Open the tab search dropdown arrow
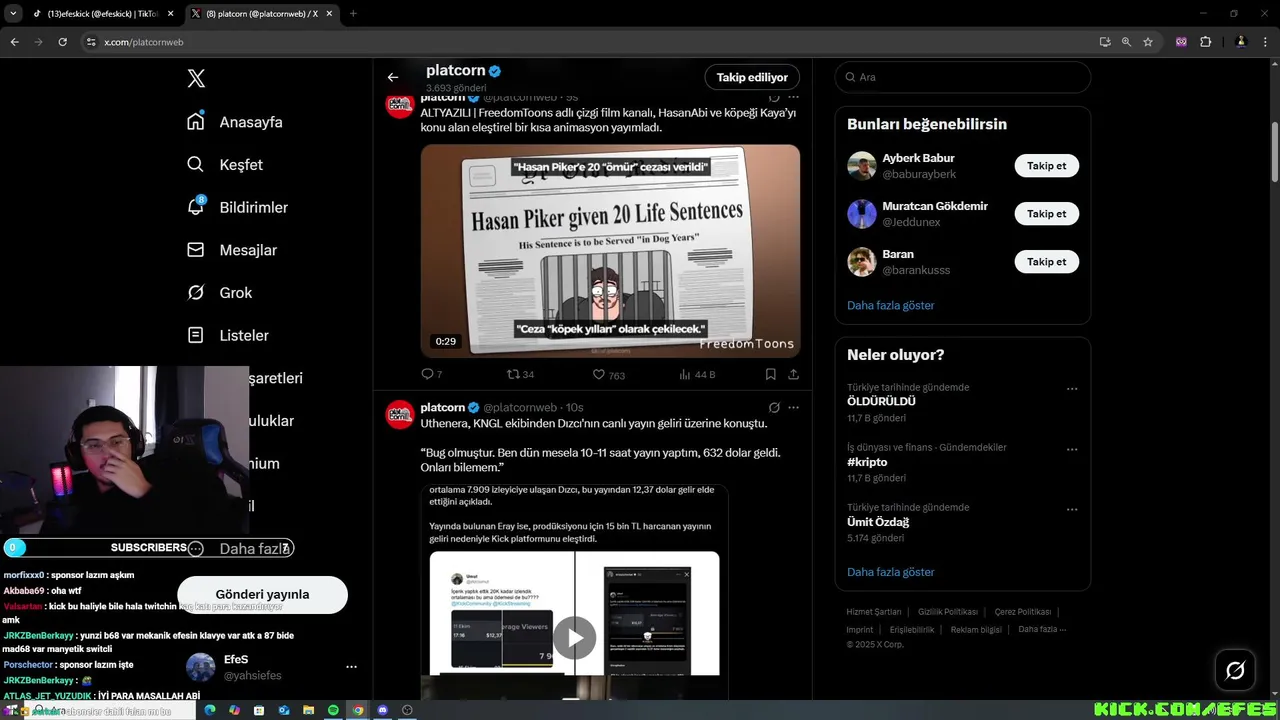1280x720 pixels. 13,14
